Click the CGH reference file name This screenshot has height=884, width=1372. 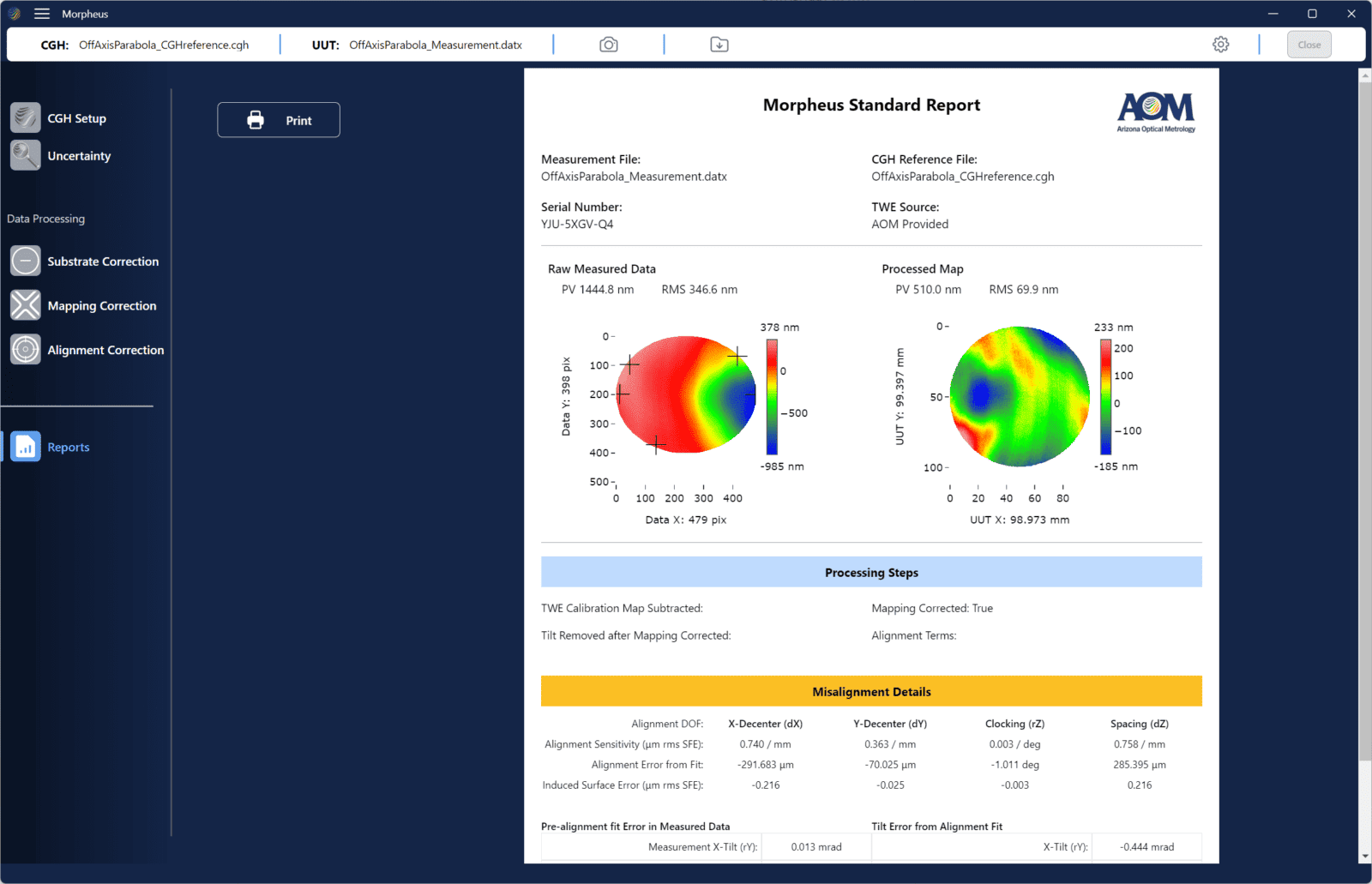coord(164,45)
